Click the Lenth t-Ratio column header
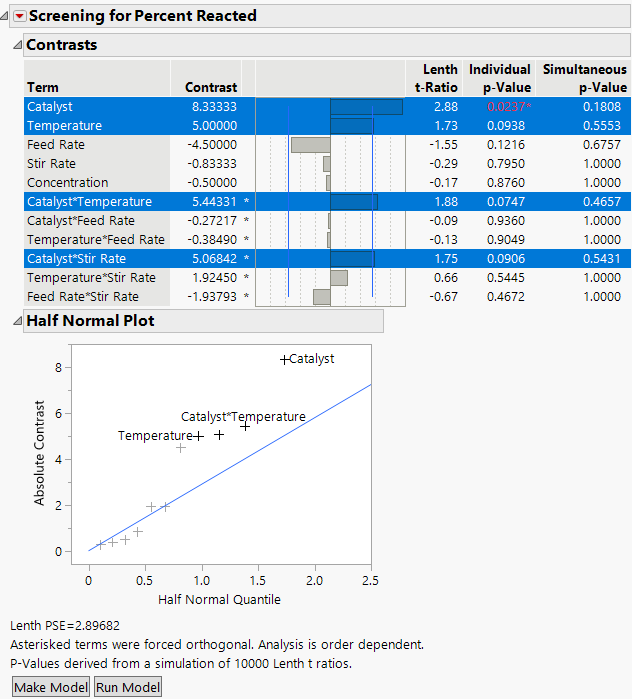 [x=435, y=78]
